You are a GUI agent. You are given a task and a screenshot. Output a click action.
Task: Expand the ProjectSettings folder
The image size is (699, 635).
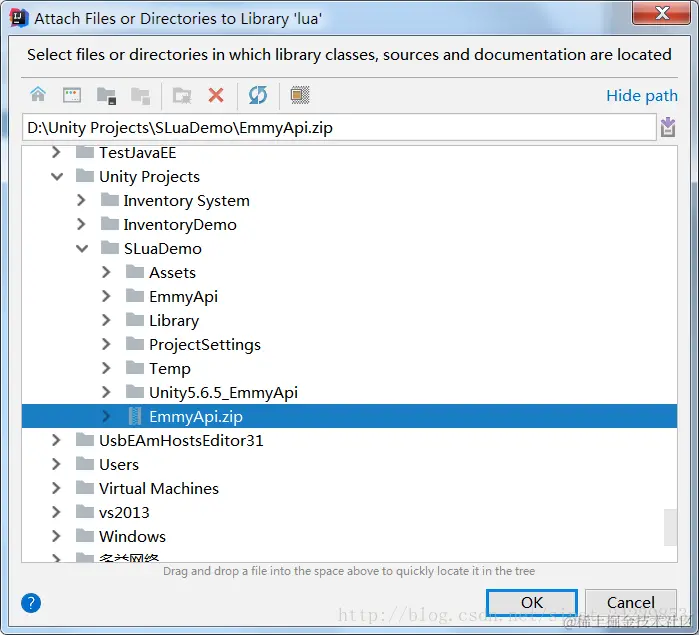(106, 344)
